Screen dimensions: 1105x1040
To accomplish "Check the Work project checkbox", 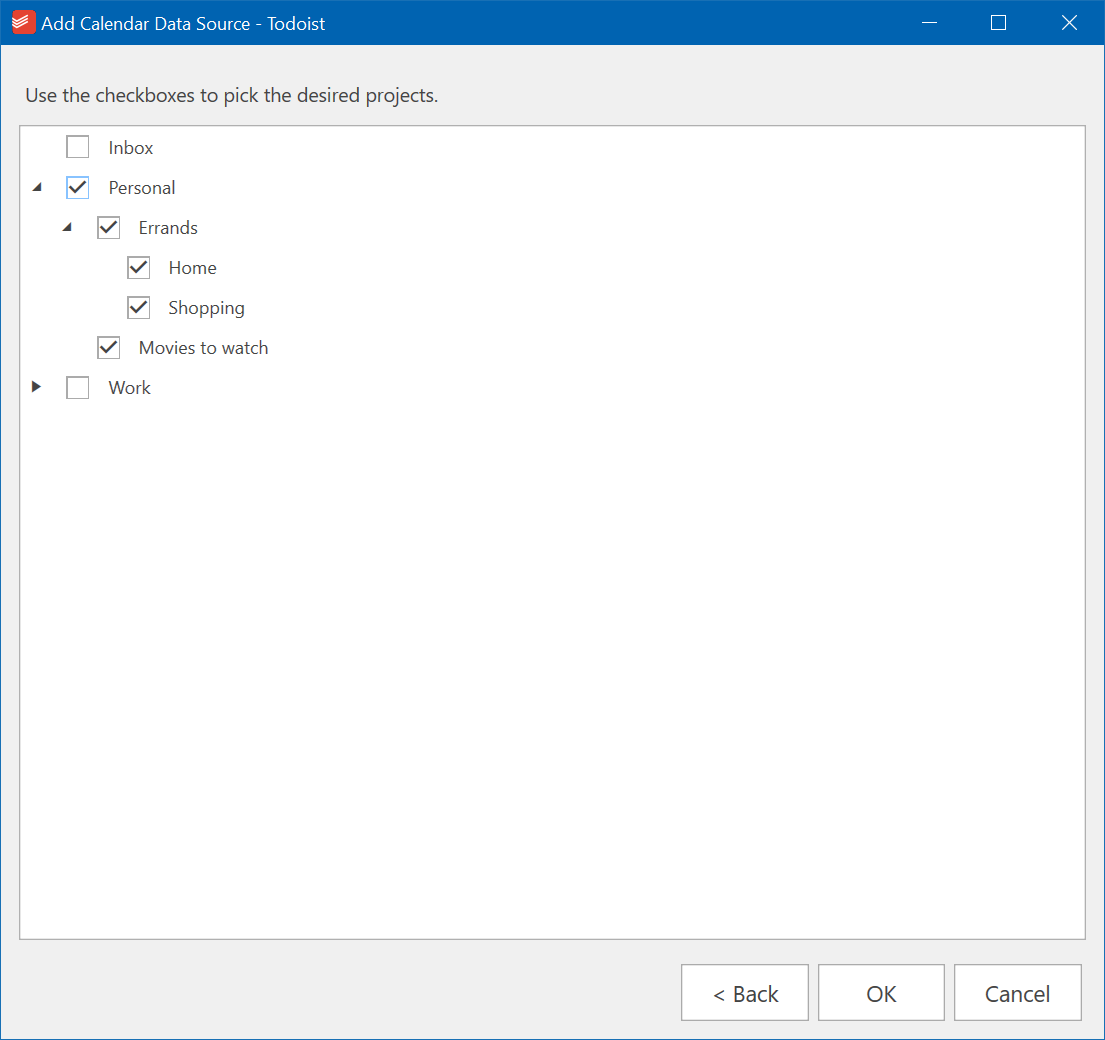I will coord(78,388).
